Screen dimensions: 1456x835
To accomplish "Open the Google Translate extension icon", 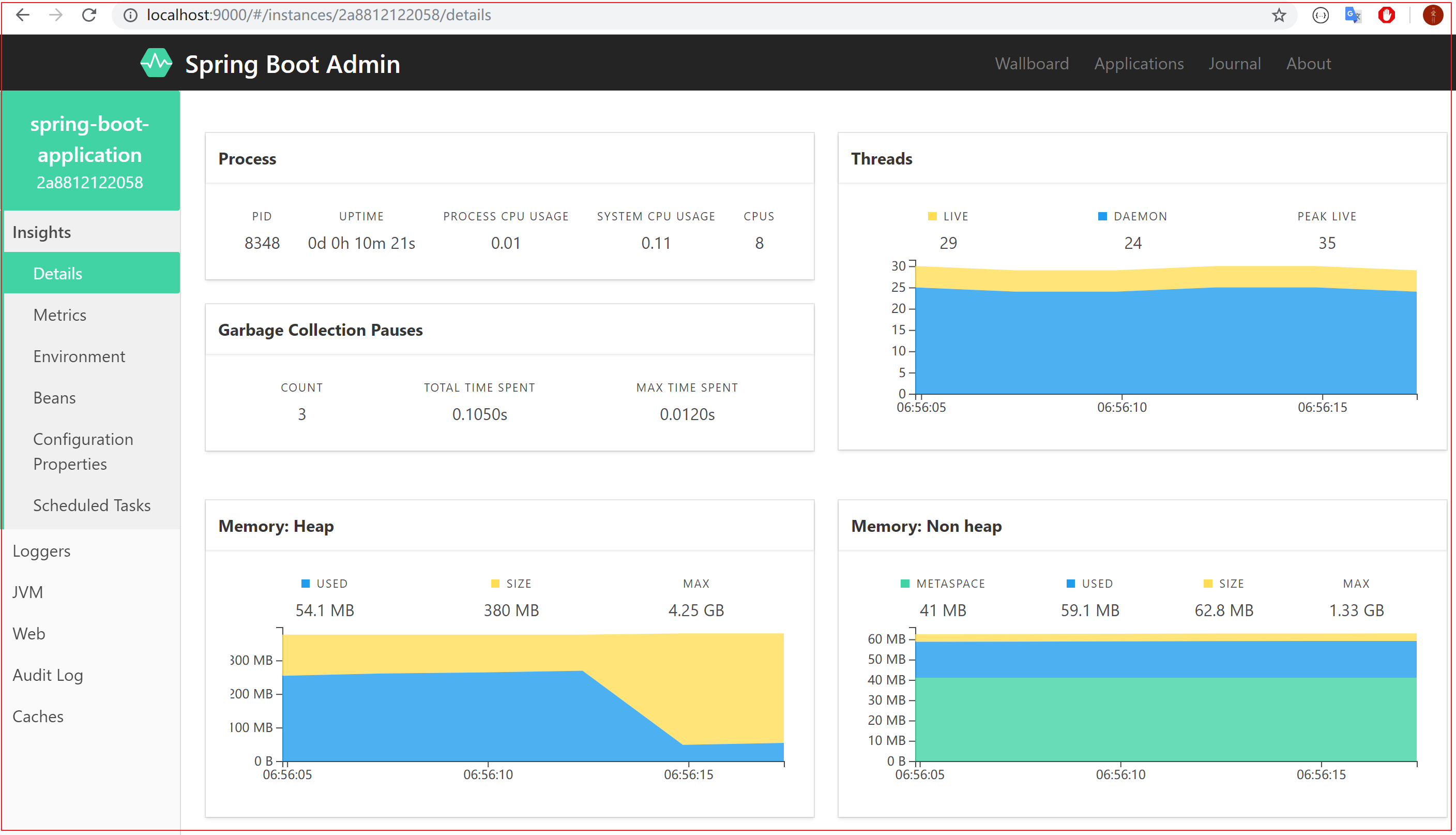I will tap(1354, 16).
